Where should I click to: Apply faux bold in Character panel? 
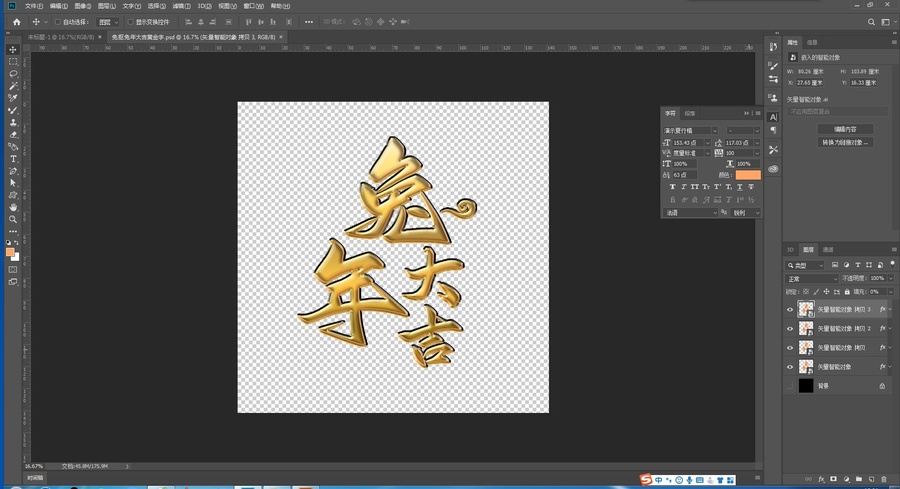673,187
